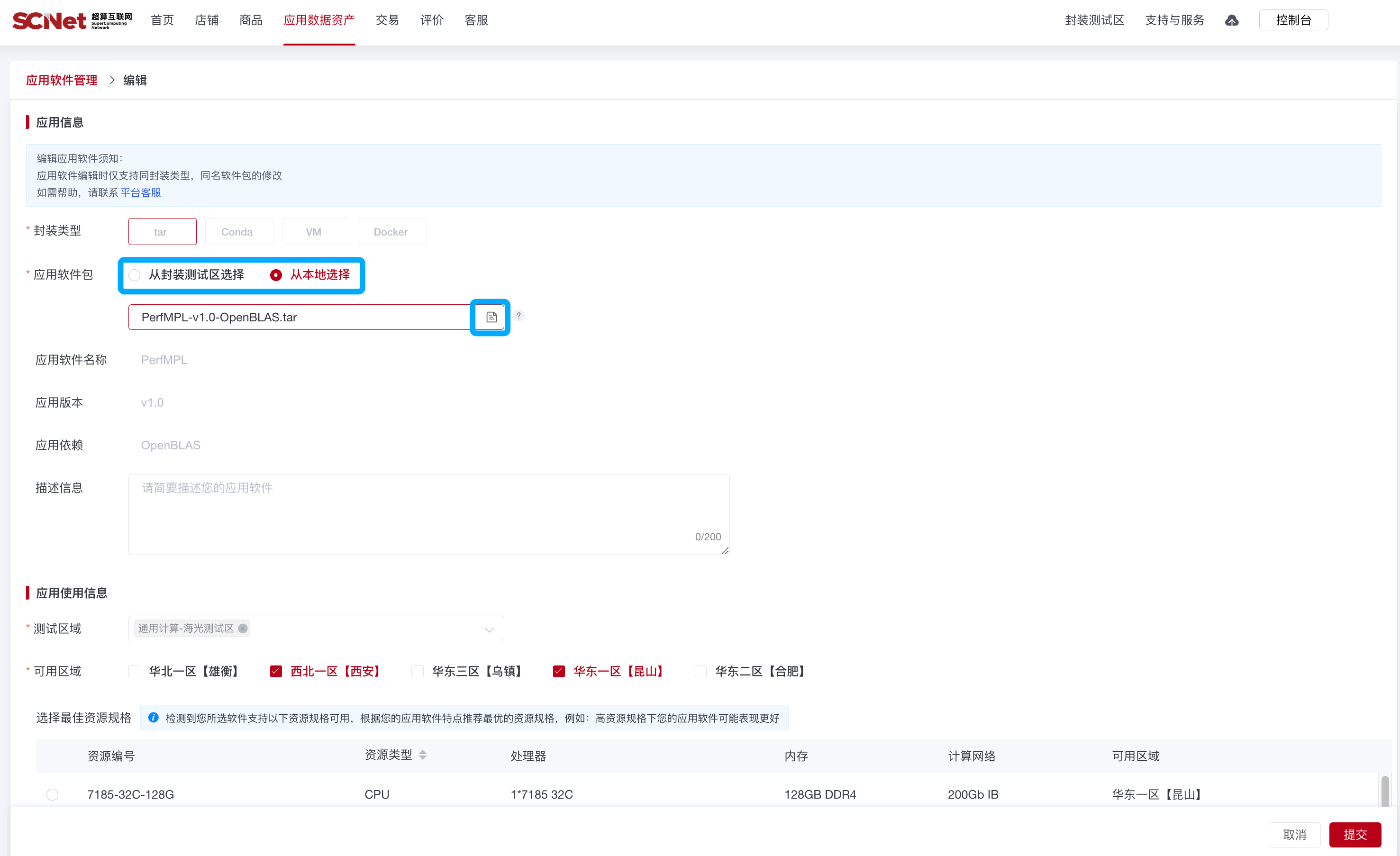Open the 平台客服 link
This screenshot has width=1400, height=856.
[x=141, y=193]
